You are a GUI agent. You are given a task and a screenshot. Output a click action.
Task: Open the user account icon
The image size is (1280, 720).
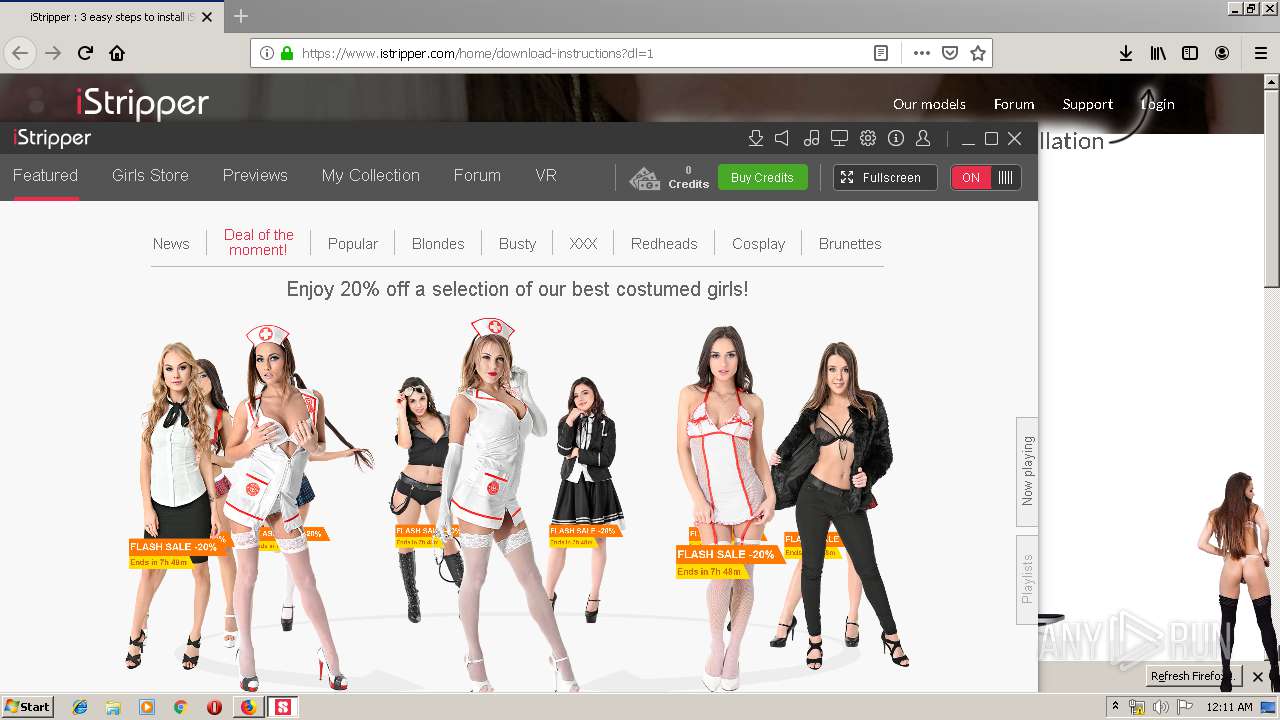[923, 138]
